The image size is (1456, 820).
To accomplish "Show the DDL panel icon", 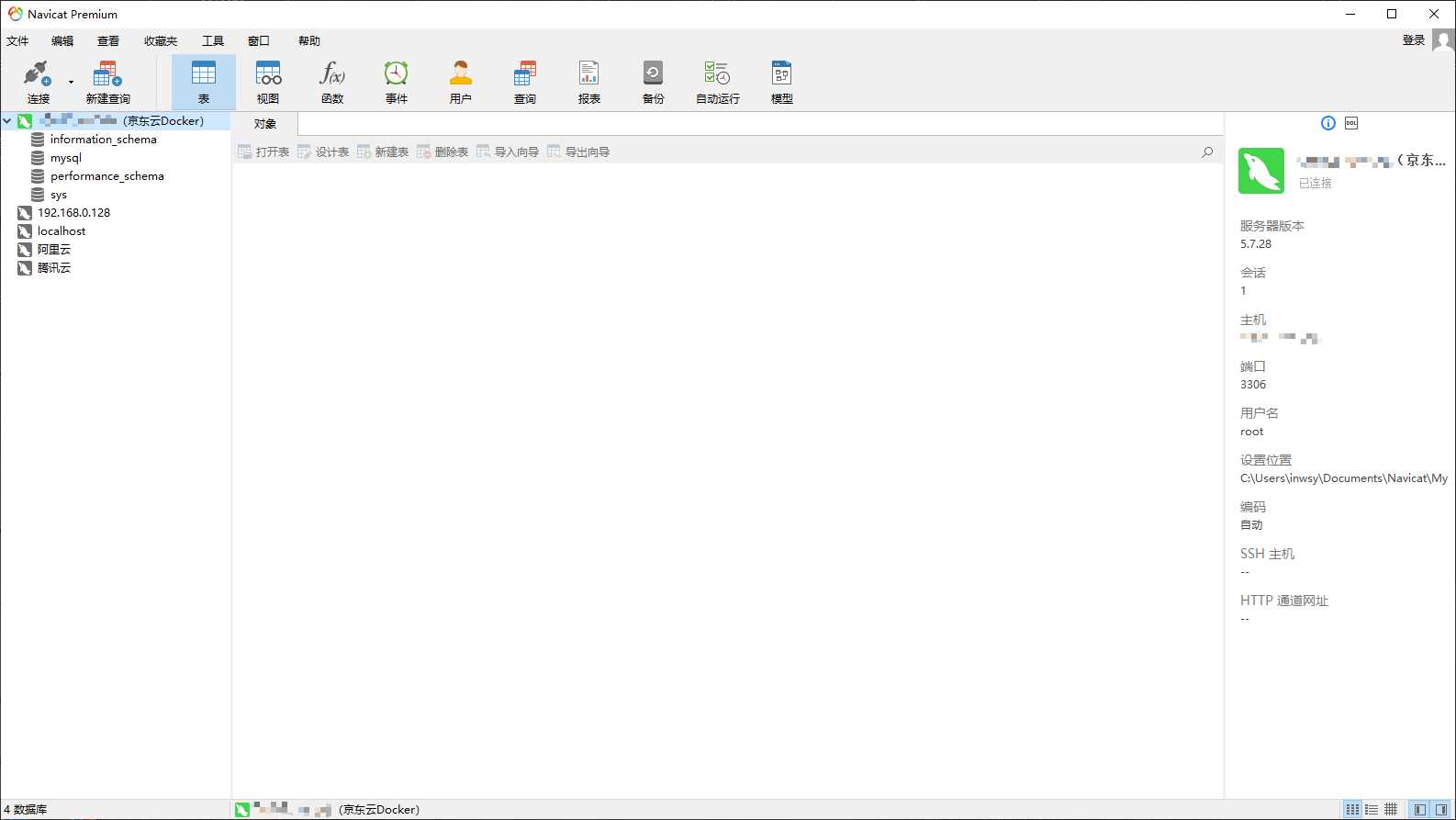I will pyautogui.click(x=1351, y=123).
